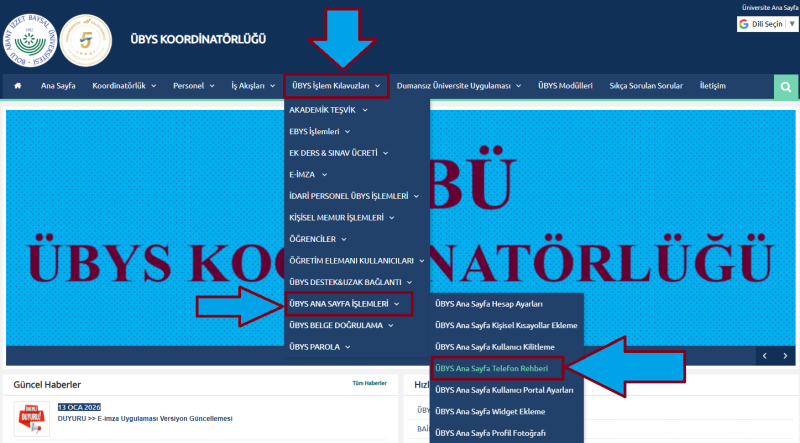800x443 pixels.
Task: Open ÜBYS Modülleri menu item
Action: click(565, 86)
